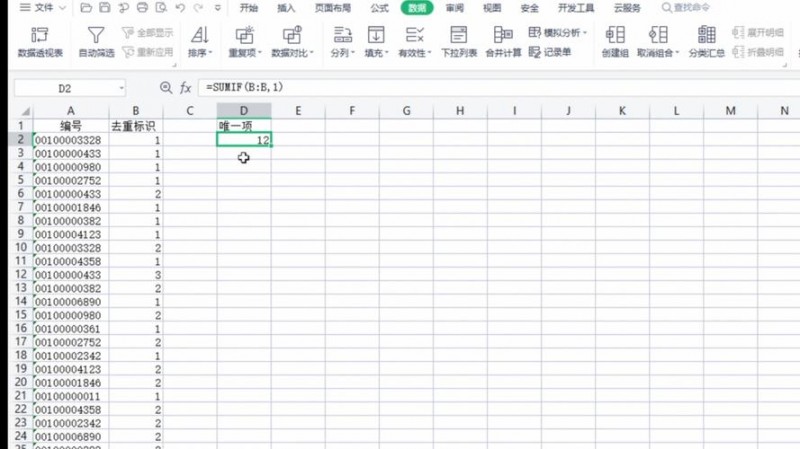The height and width of the screenshot is (449, 800).
Task: Switch to the 开始 tab
Action: pos(249,8)
